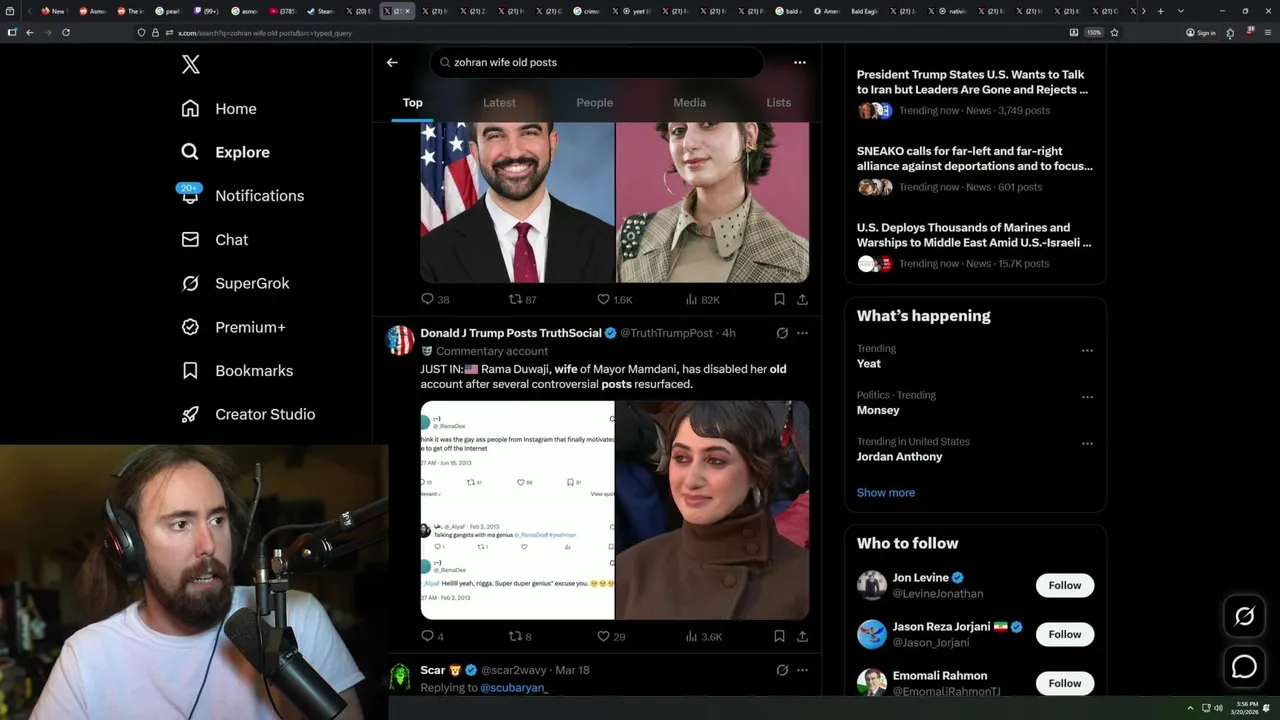The image size is (1280, 720).
Task: View analytics of the 3.6K views post
Action: coord(703,636)
